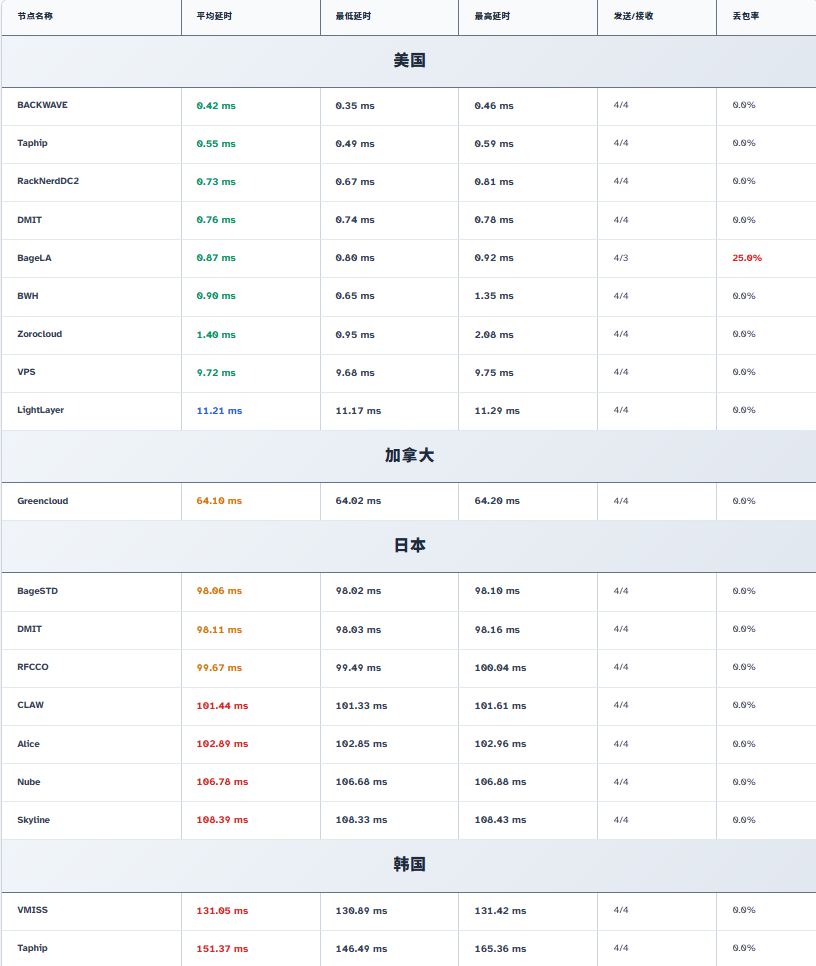Select the BageSTD node name
This screenshot has height=966, width=816.
pyautogui.click(x=37, y=591)
